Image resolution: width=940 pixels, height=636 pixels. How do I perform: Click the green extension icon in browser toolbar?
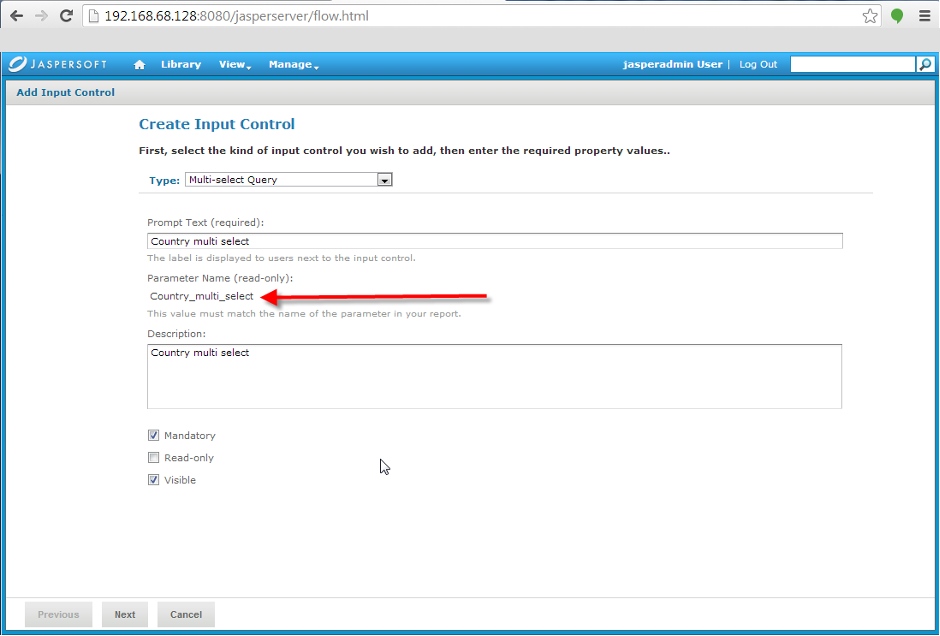[897, 16]
